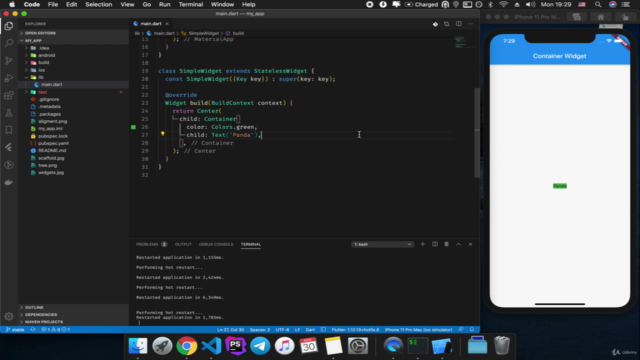Viewport: 640px width, 360px height.
Task: Click the volume icon in menu bar
Action: 531,4
